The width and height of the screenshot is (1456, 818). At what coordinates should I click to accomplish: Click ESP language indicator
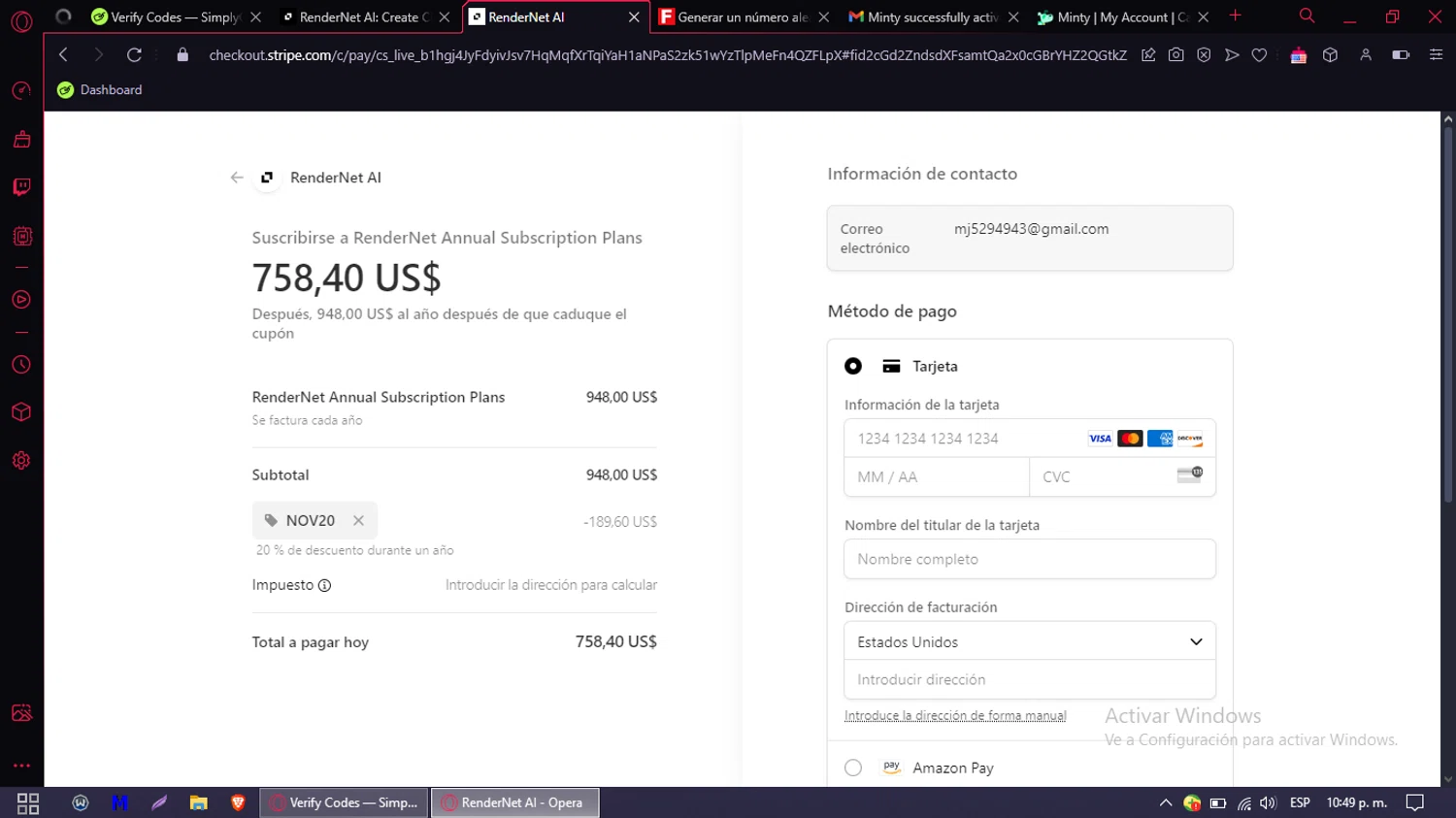[1300, 802]
